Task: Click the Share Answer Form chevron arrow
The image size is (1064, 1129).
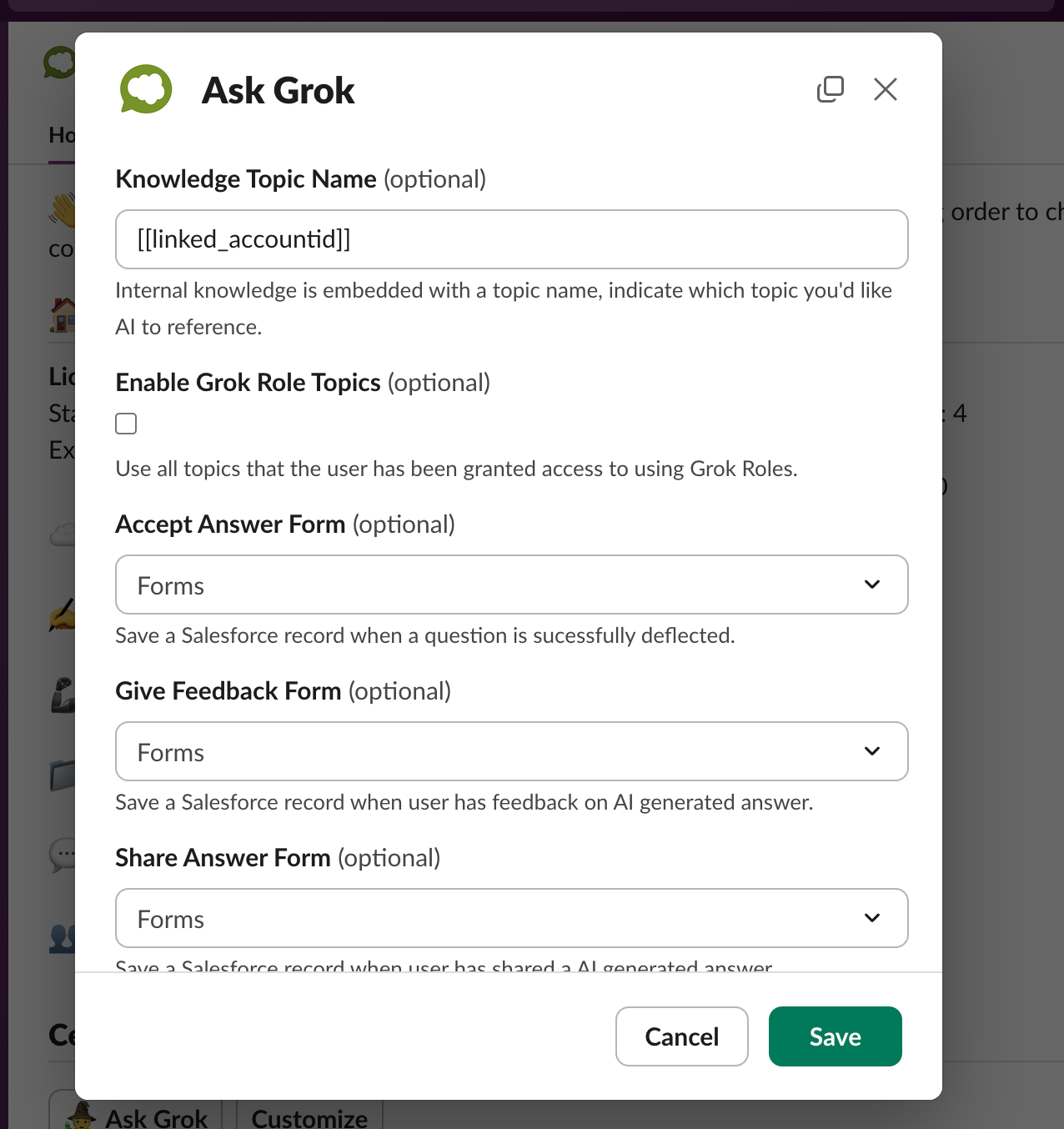Action: point(872,918)
